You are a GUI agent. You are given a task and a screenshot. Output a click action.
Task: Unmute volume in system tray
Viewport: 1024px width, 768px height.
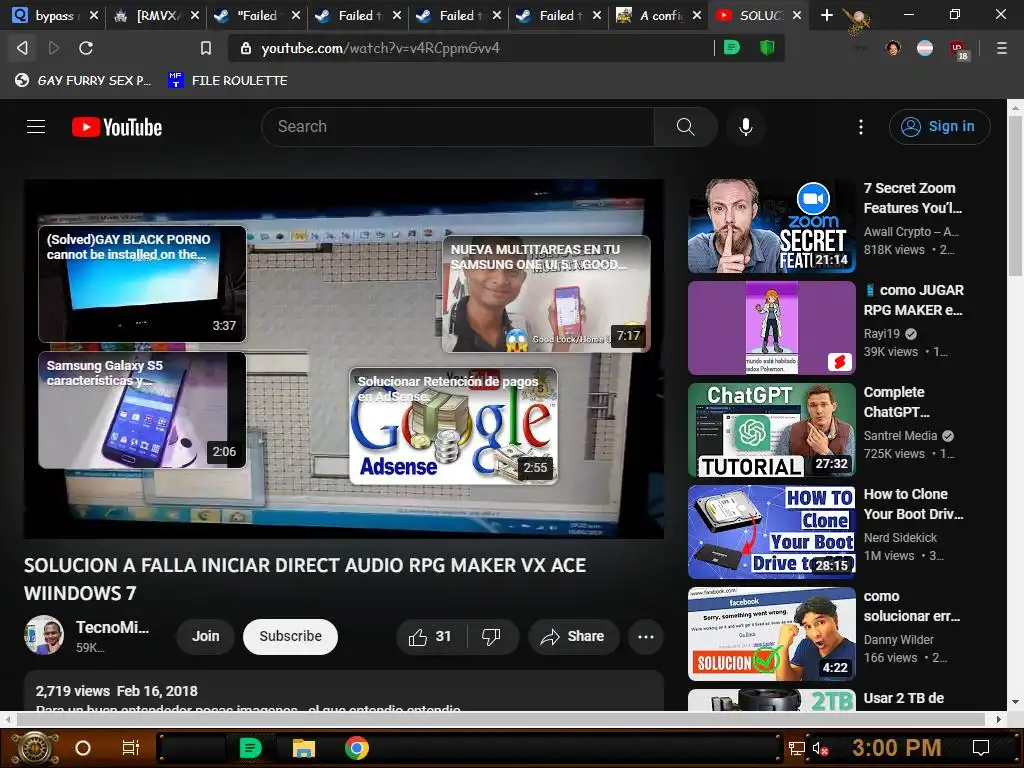click(x=820, y=748)
